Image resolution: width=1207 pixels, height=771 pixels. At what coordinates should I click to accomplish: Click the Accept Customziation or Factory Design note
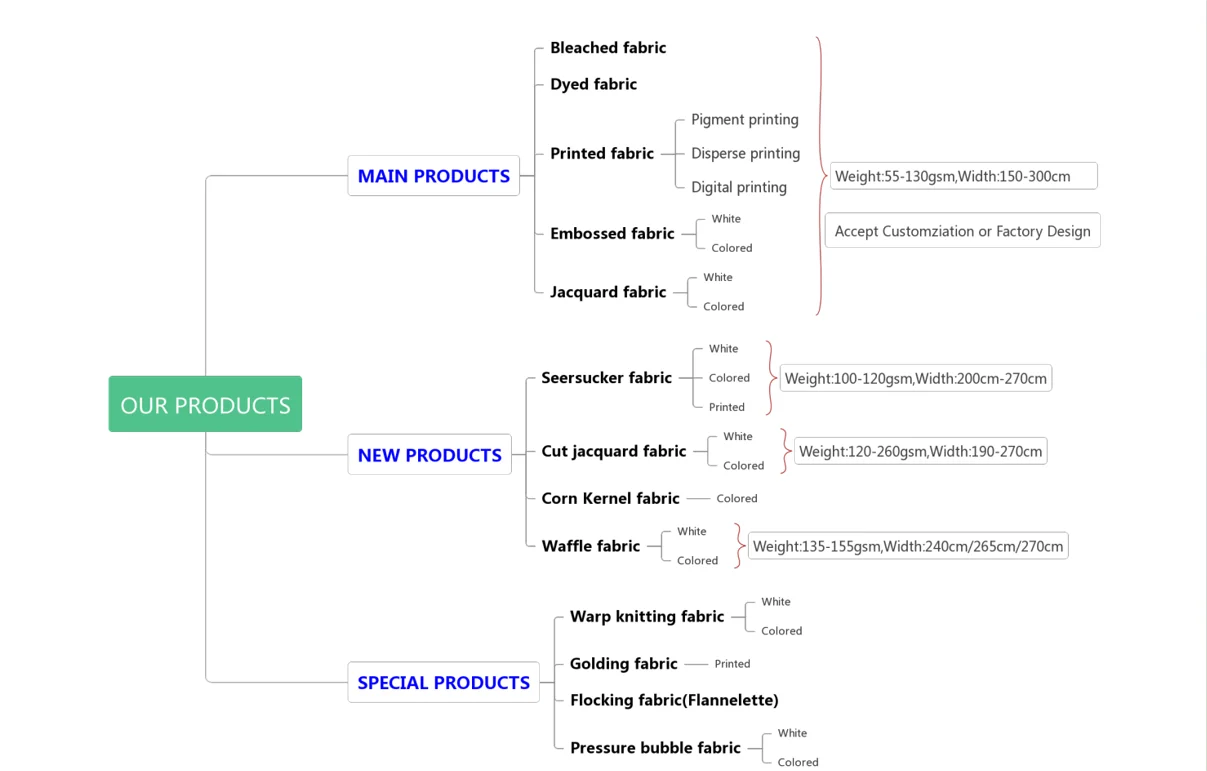(962, 231)
